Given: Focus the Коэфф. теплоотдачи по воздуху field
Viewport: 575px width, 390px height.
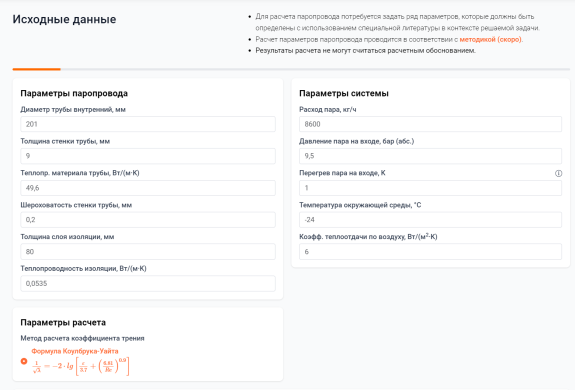Looking at the screenshot, I should pos(430,252).
